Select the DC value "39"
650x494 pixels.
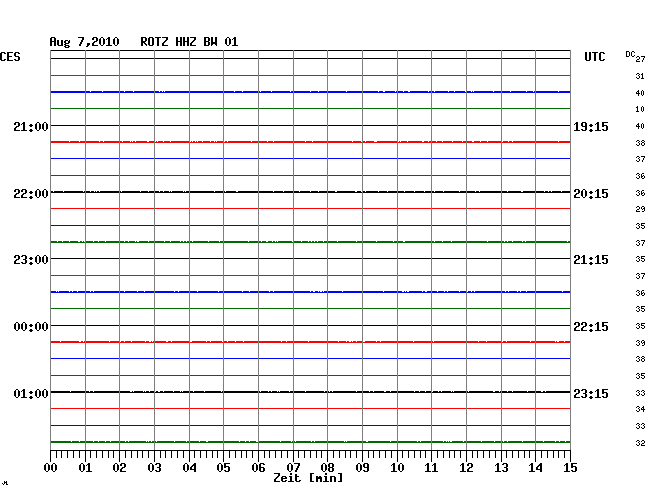pos(640,343)
